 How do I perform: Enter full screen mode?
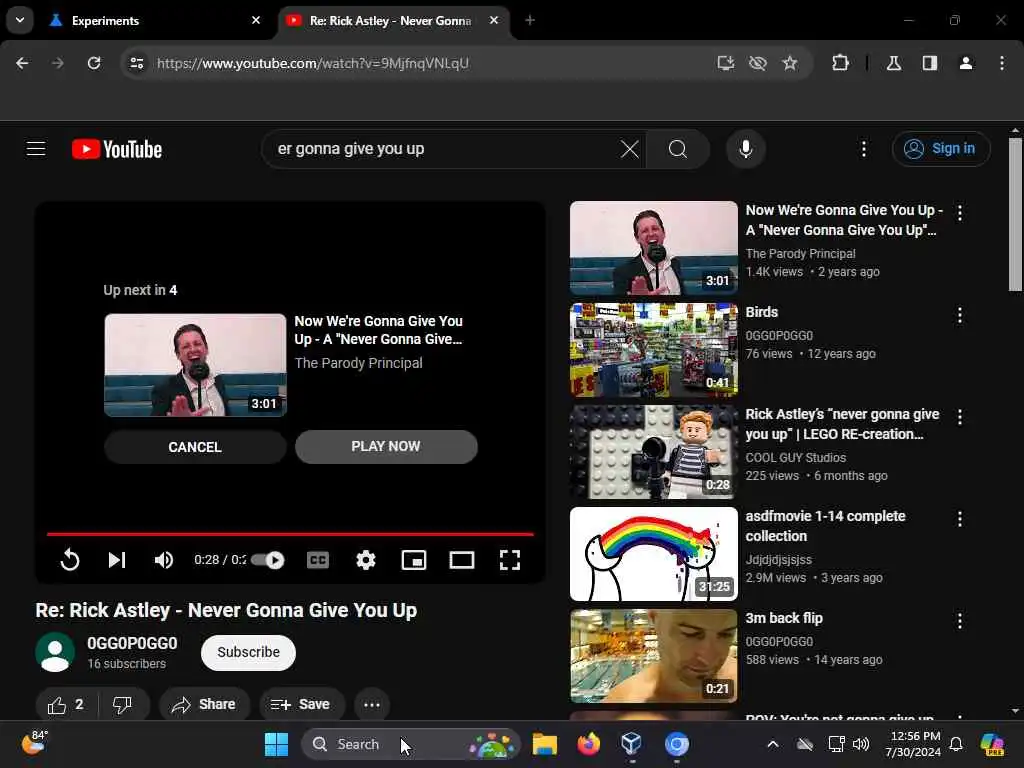[x=510, y=560]
